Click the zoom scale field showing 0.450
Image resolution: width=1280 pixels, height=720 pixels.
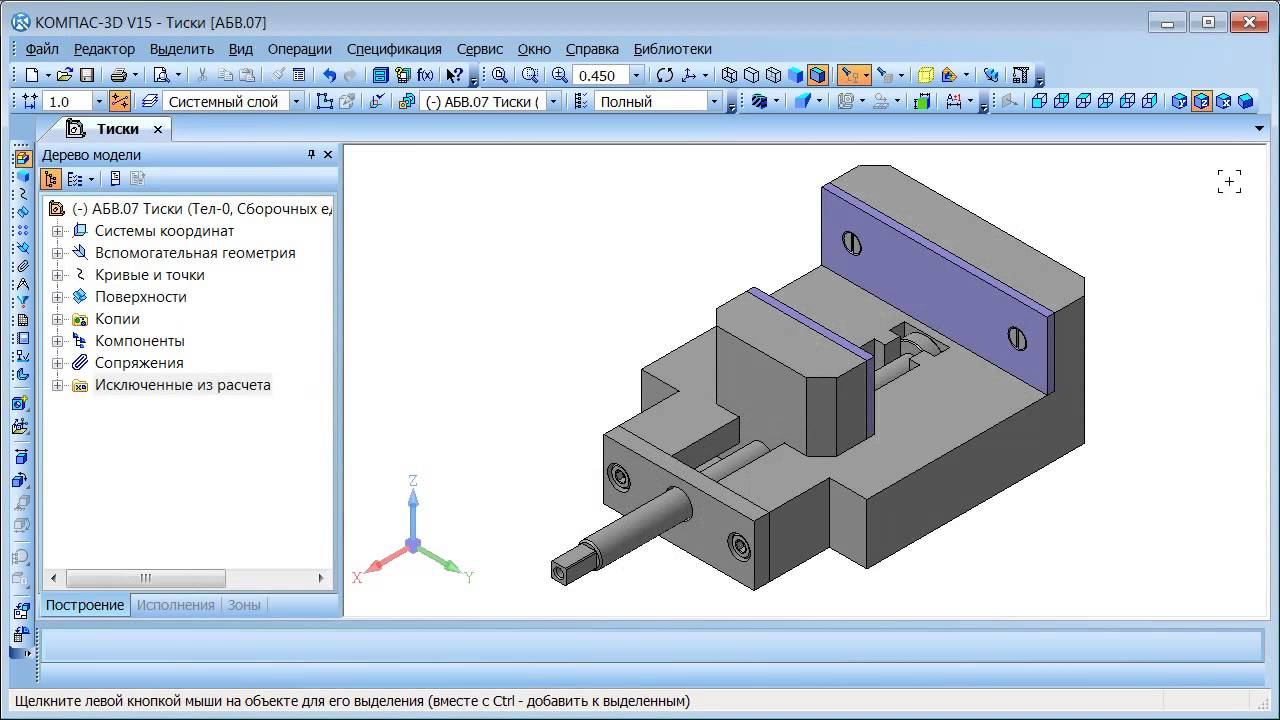598,75
